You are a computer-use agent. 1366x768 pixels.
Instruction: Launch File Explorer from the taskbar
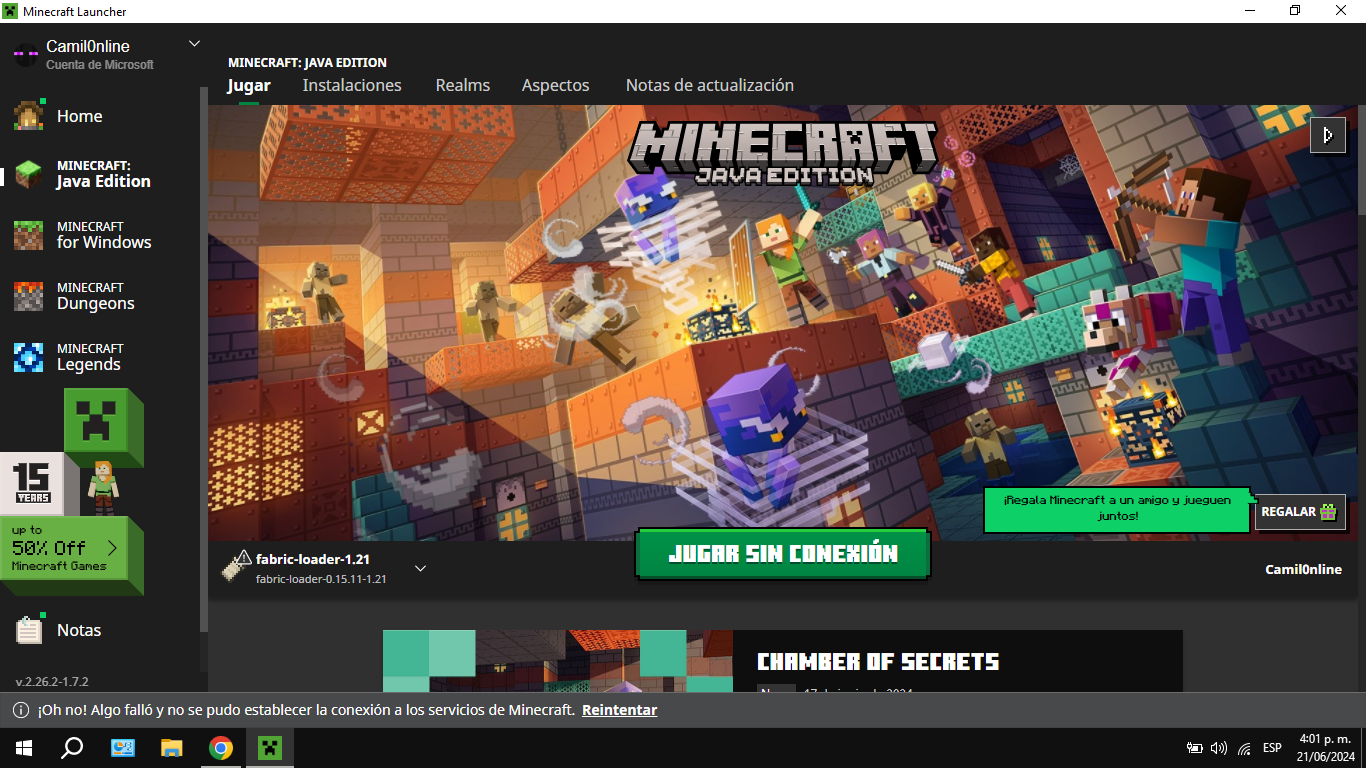click(x=172, y=748)
